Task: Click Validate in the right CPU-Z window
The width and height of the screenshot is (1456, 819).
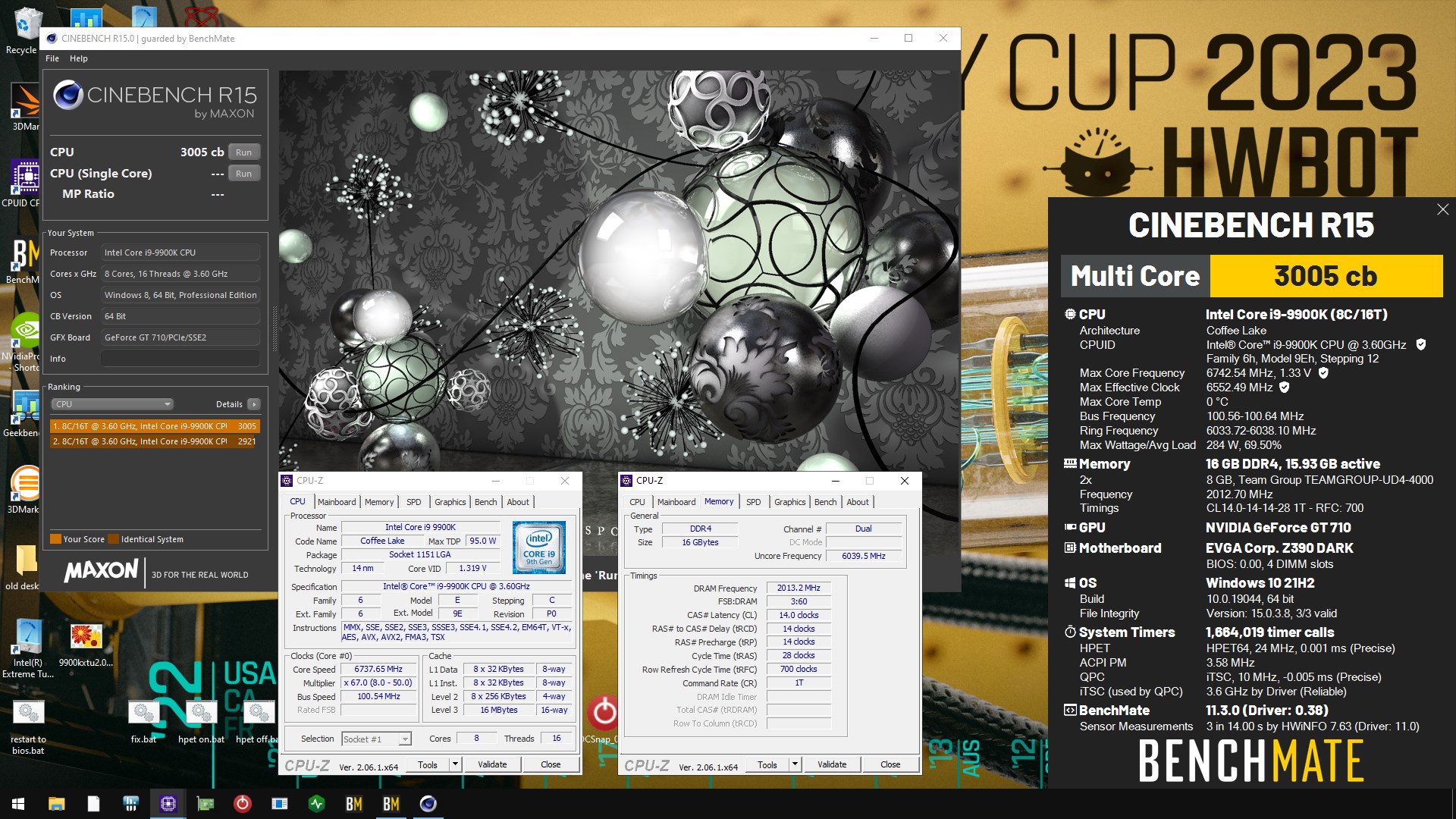Action: pos(832,764)
